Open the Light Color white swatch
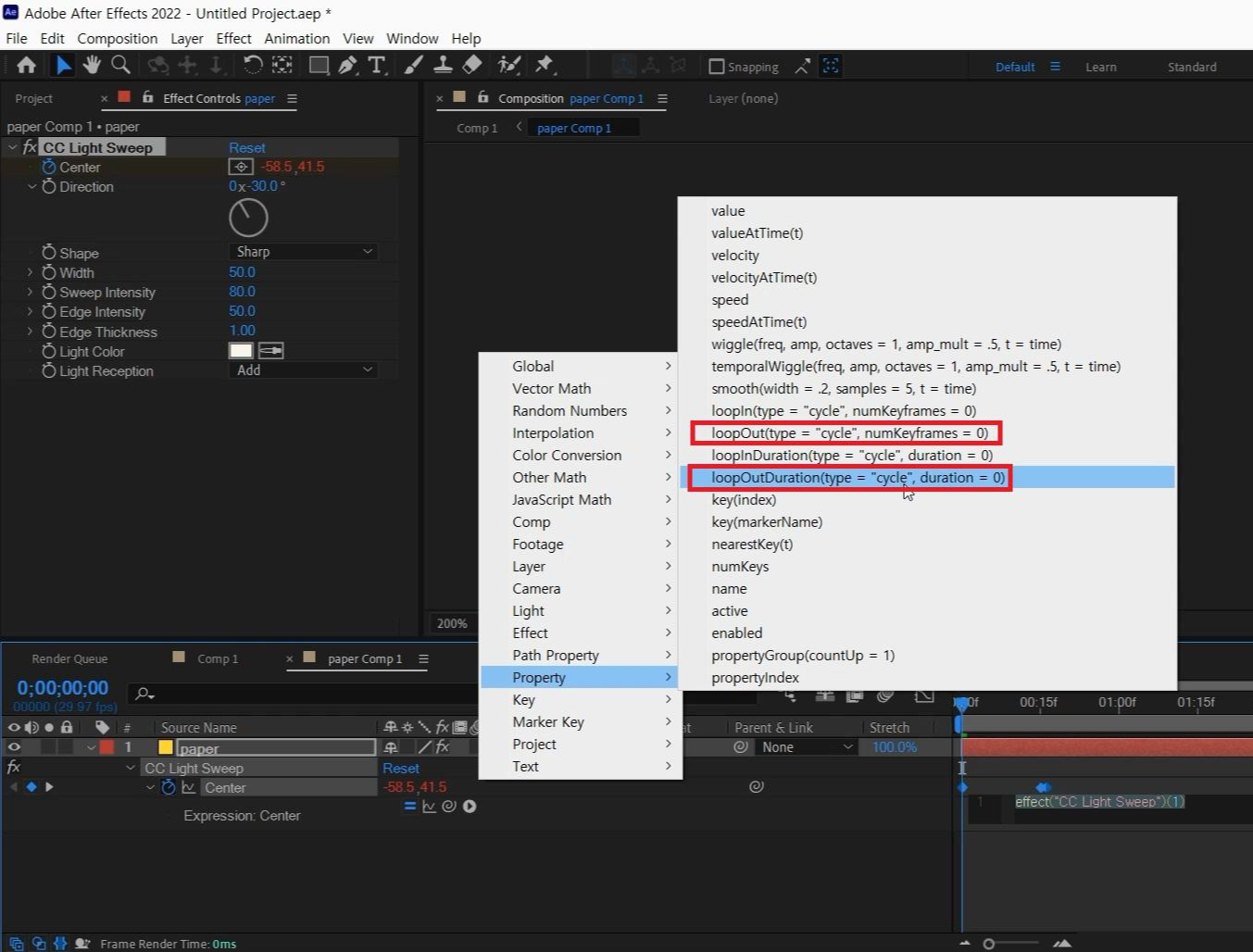 (241, 351)
